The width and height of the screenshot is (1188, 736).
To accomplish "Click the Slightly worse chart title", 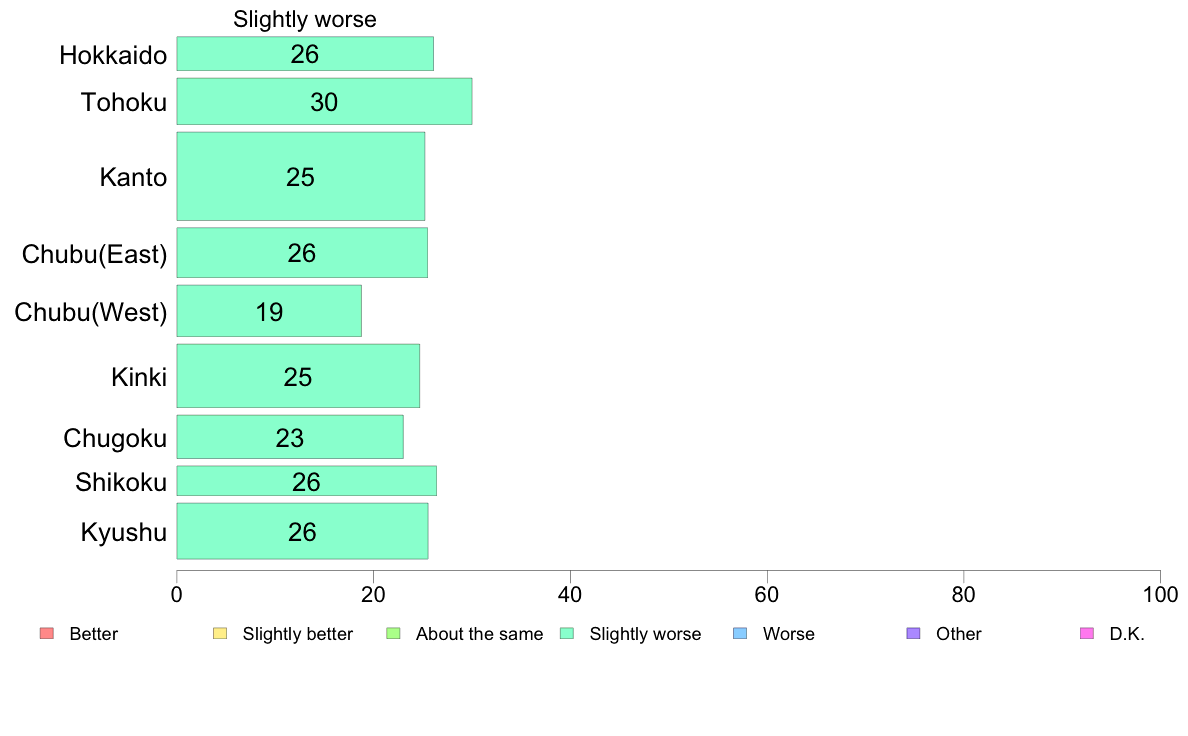I will point(305,20).
